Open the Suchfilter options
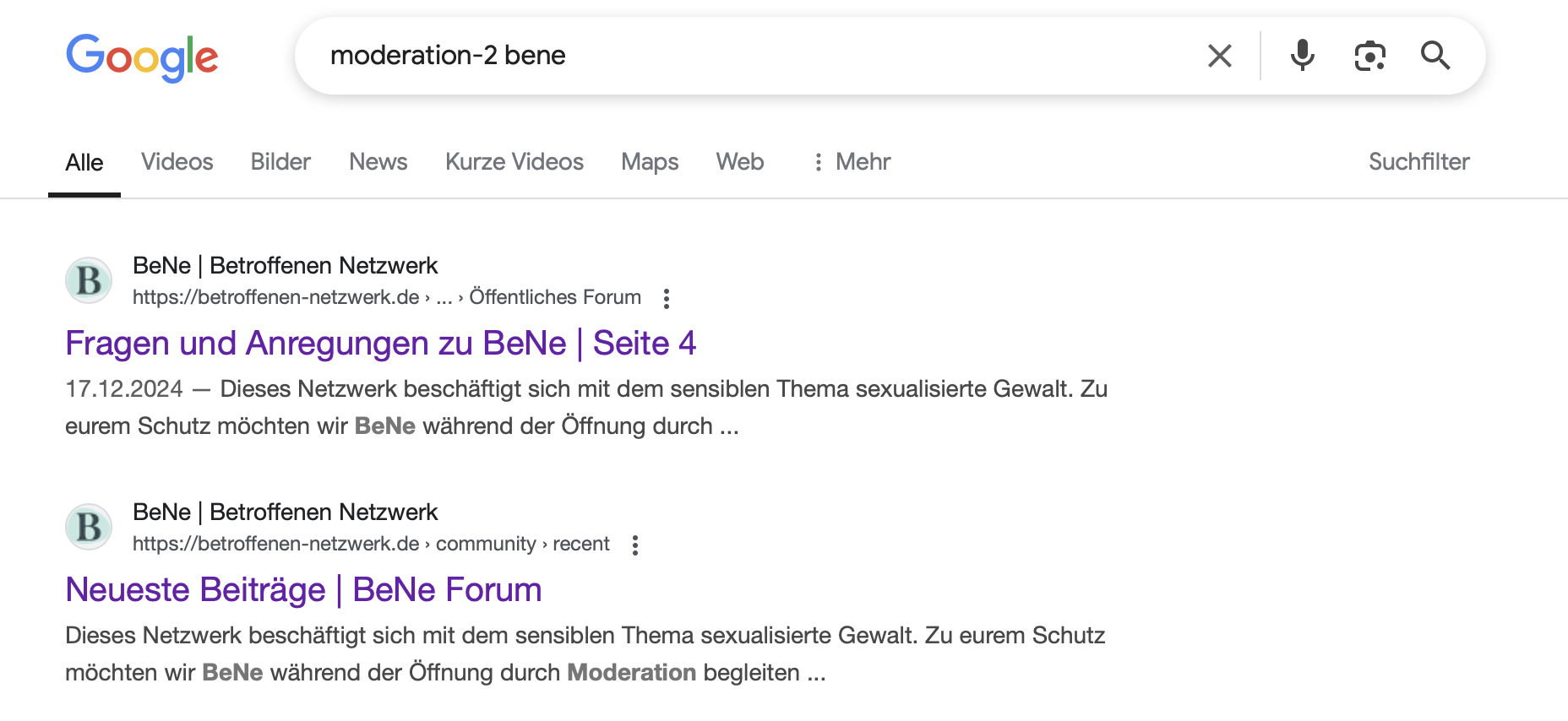The height and width of the screenshot is (721, 1568). (1419, 162)
